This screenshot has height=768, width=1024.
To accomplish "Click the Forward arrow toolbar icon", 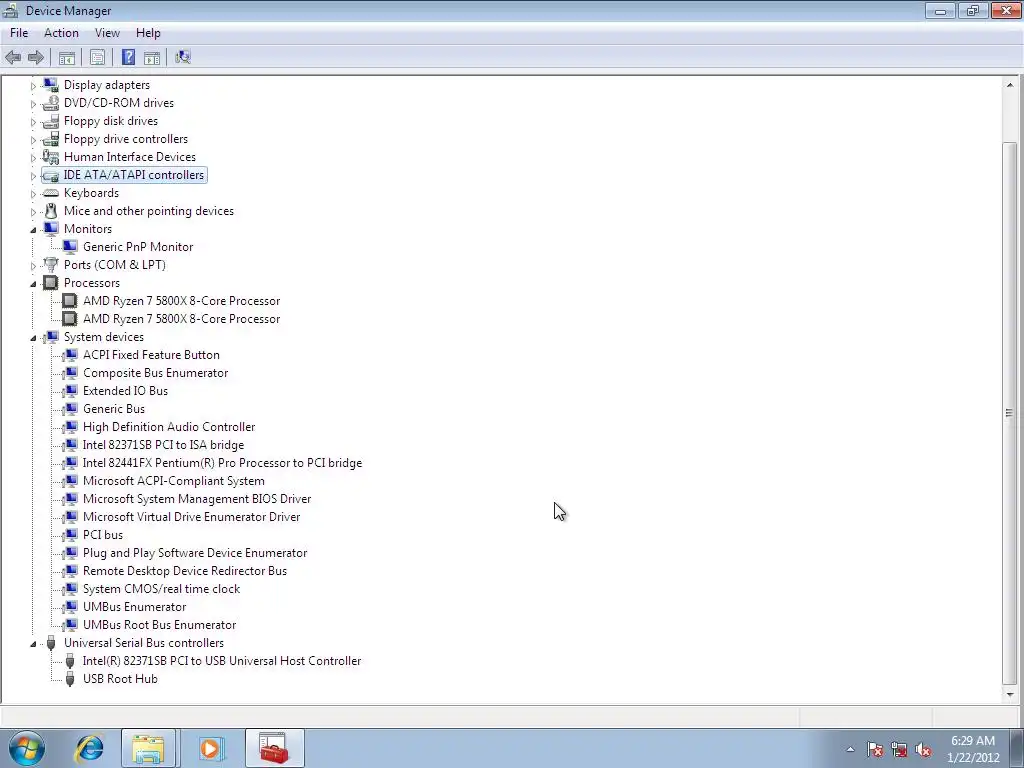I will [x=36, y=57].
